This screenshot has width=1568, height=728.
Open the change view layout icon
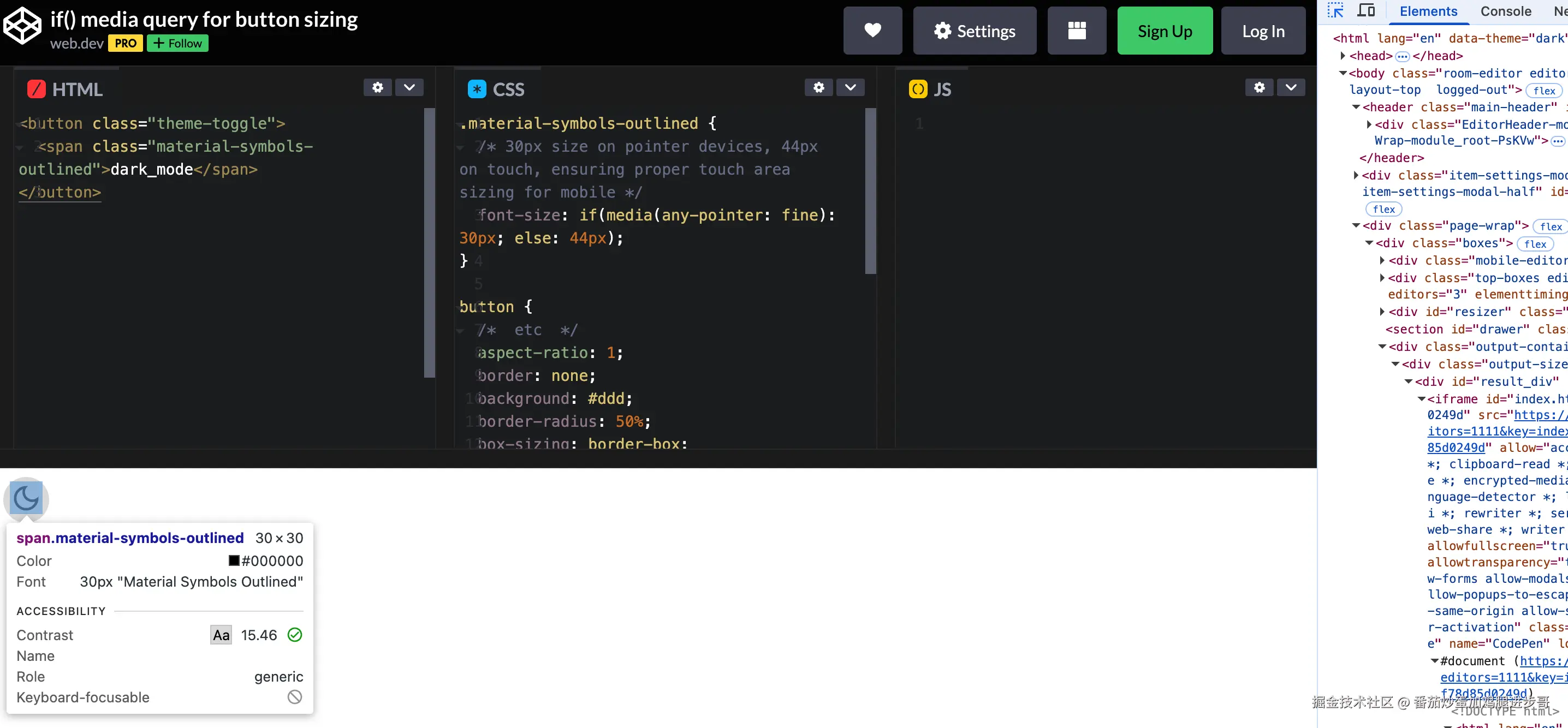[1076, 31]
